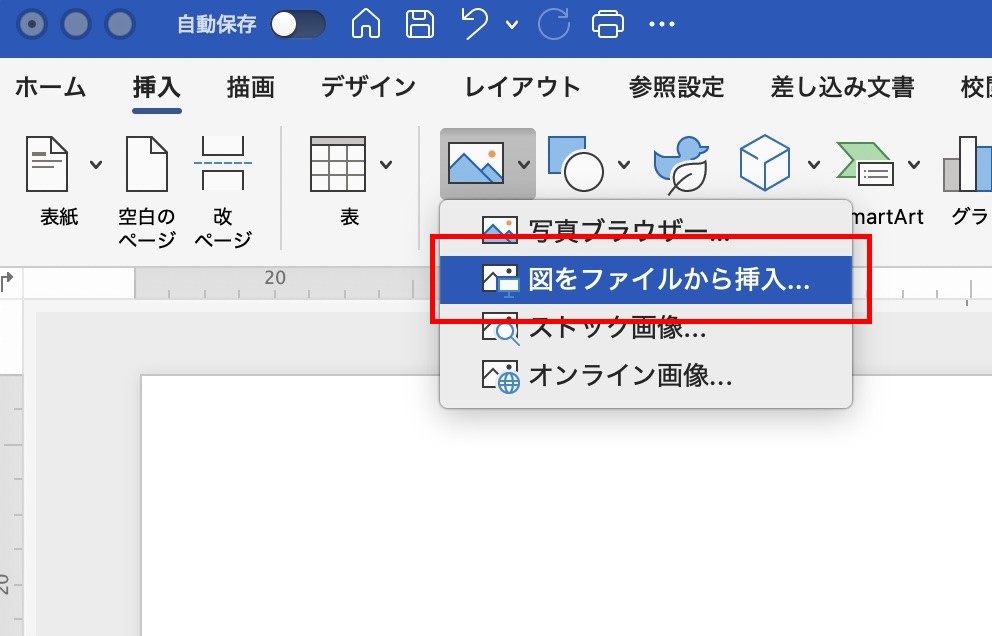Click the Save disk icon
The width and height of the screenshot is (992, 636).
click(x=420, y=24)
